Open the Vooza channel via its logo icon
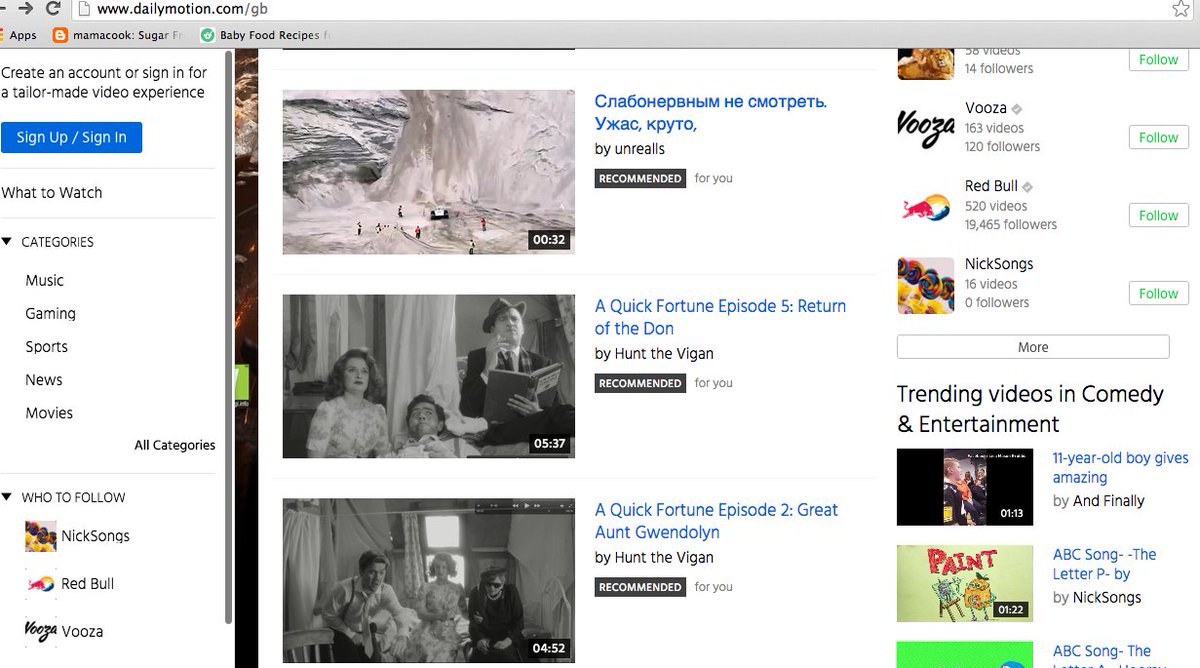This screenshot has width=1200, height=668. point(924,127)
